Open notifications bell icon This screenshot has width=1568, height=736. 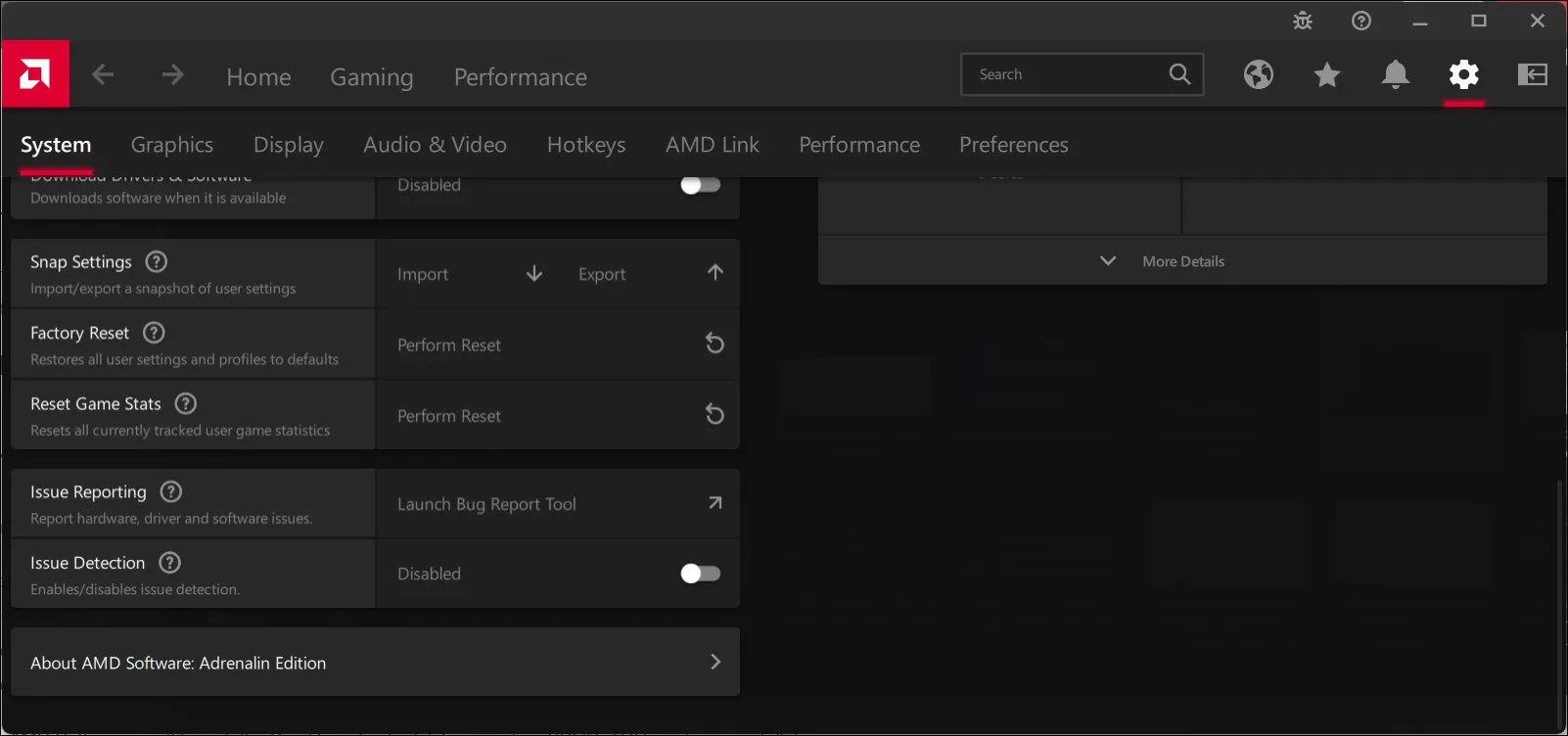[x=1396, y=74]
